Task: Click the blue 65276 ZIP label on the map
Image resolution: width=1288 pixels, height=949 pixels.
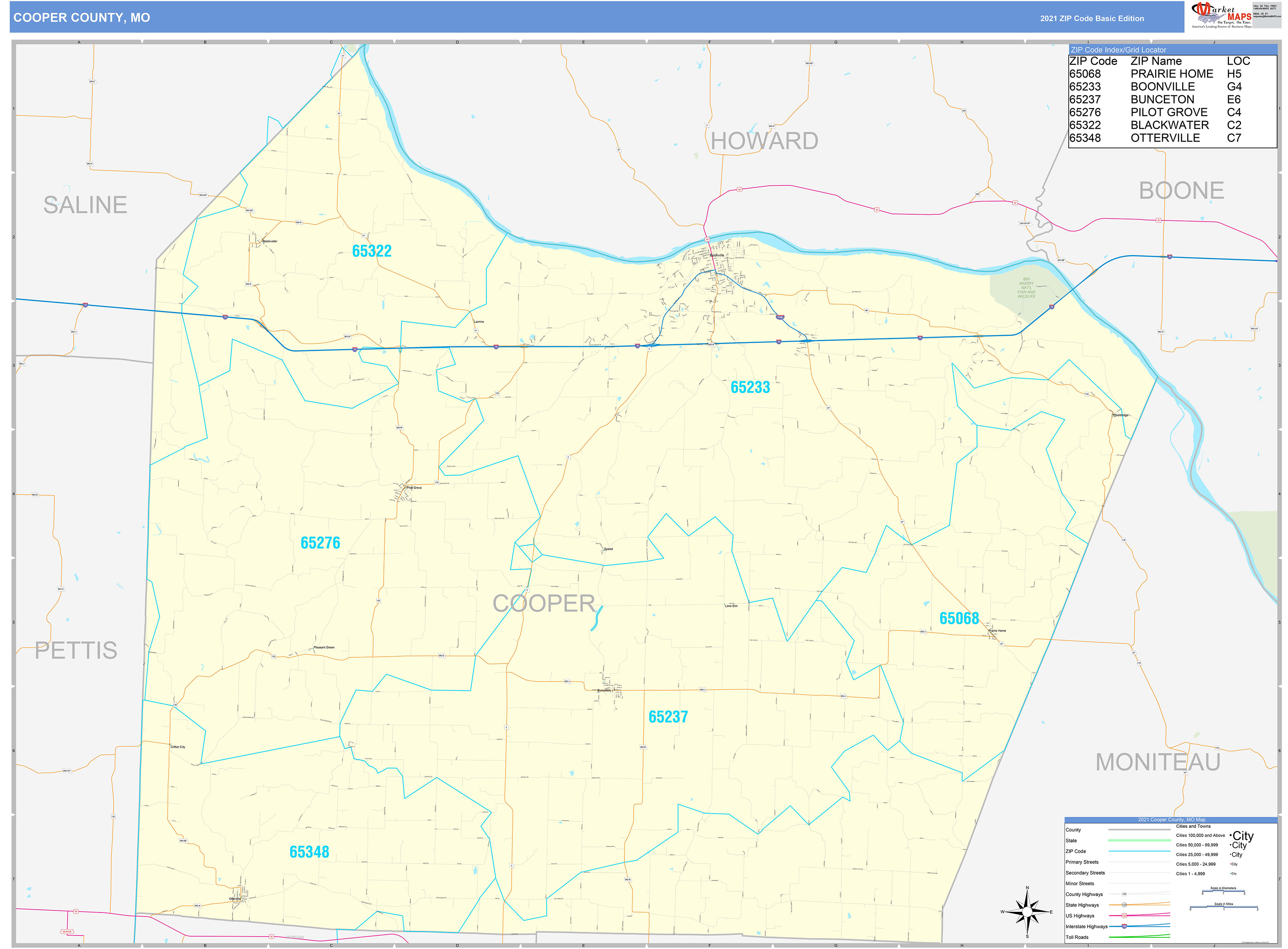Action: pyautogui.click(x=320, y=543)
